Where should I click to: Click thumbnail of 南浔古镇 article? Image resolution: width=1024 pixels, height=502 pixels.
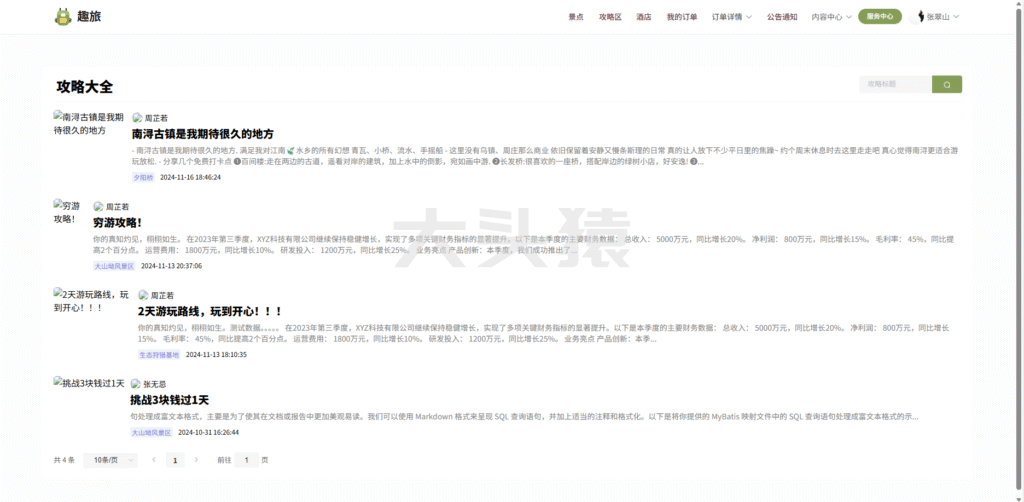click(89, 123)
